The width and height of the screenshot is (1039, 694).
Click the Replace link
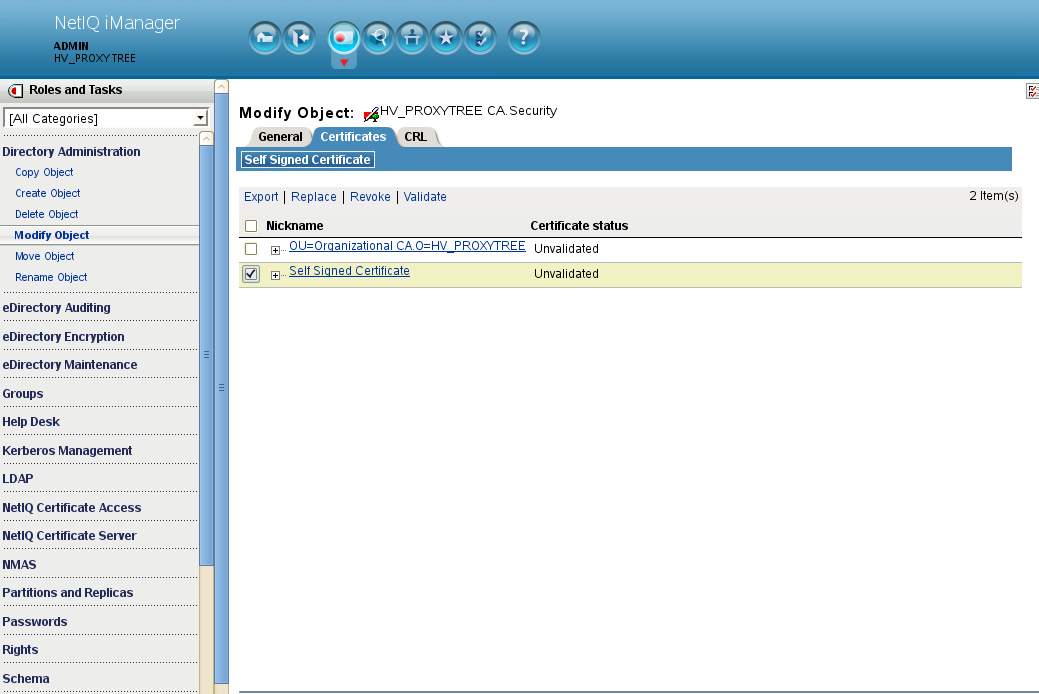coord(313,197)
